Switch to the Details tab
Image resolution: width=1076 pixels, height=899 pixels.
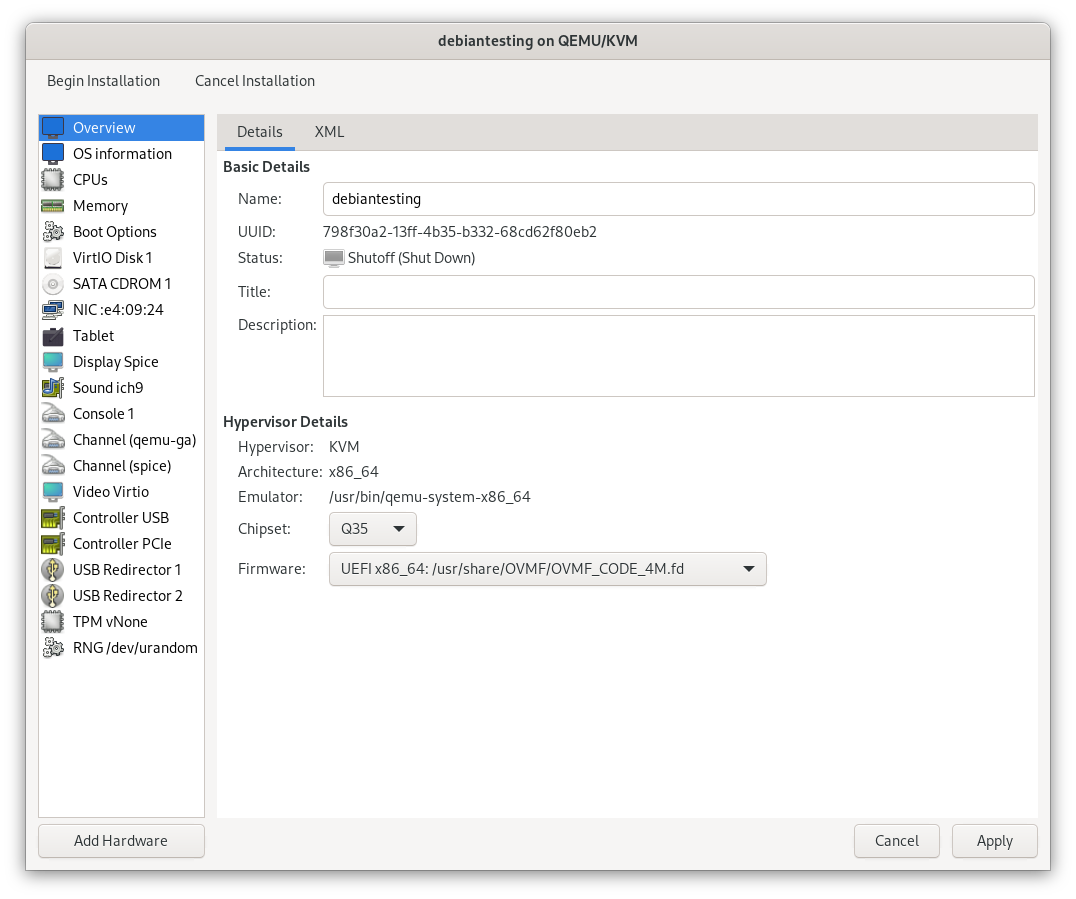[259, 132]
